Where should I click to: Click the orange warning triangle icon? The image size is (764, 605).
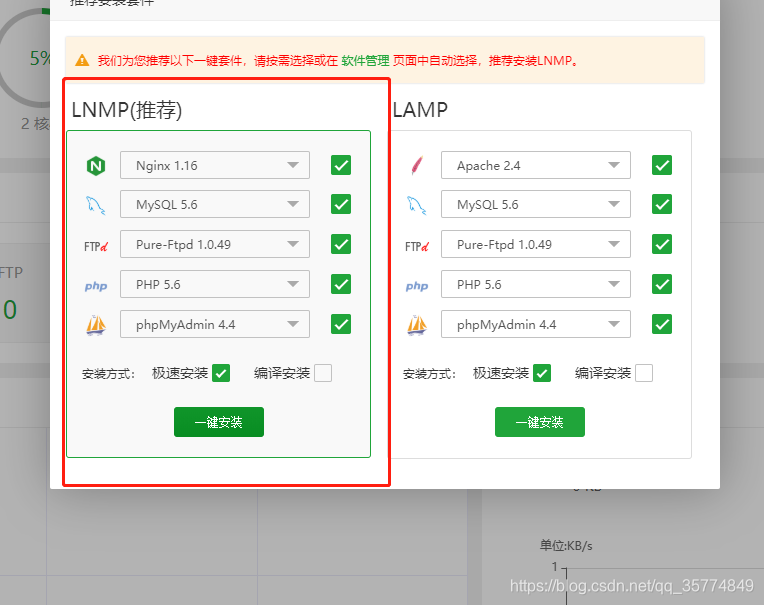pyautogui.click(x=82, y=60)
